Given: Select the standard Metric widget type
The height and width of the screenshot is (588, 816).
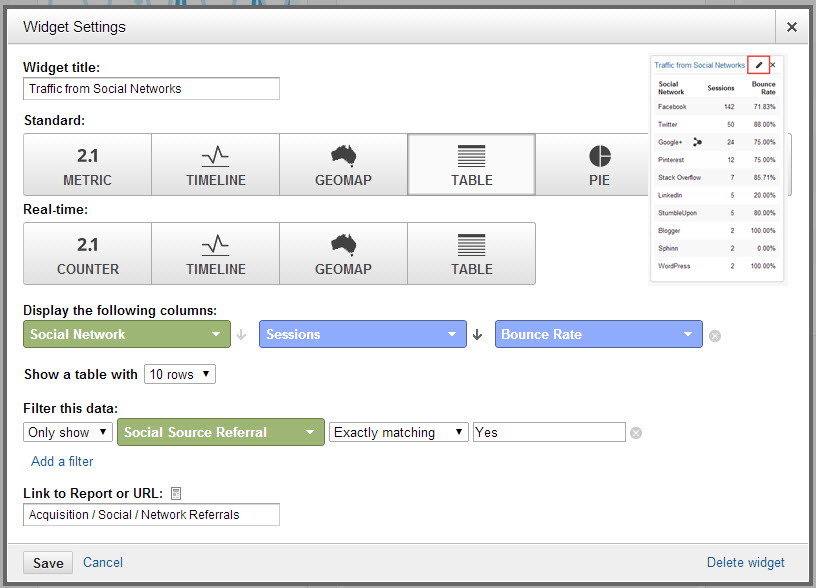Looking at the screenshot, I should click(87, 164).
